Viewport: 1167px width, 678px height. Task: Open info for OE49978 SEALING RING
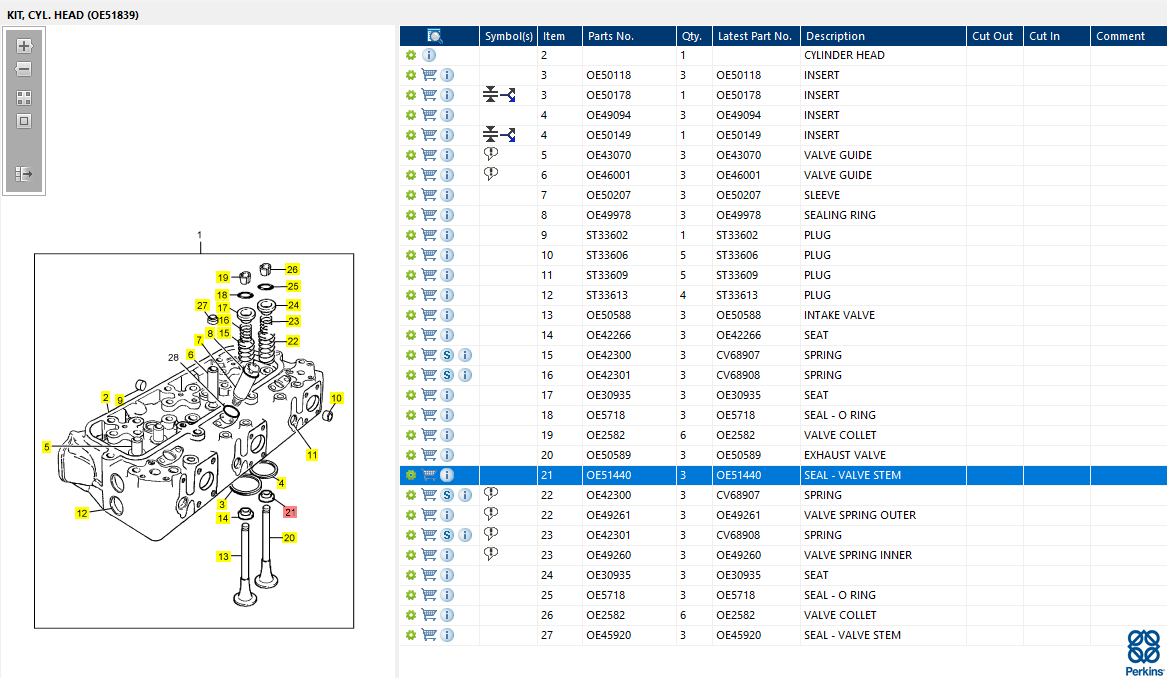(447, 215)
